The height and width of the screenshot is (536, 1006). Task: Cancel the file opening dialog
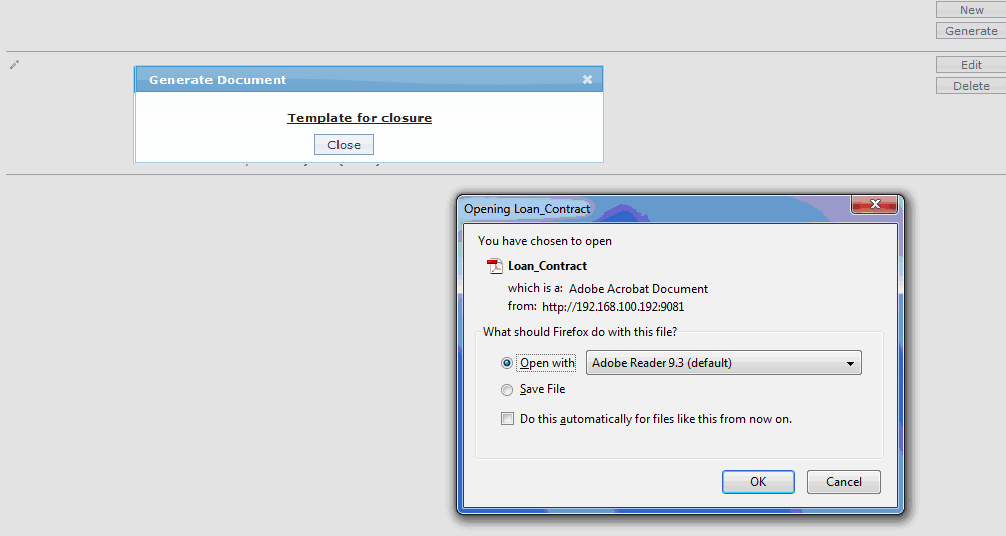[x=843, y=482]
